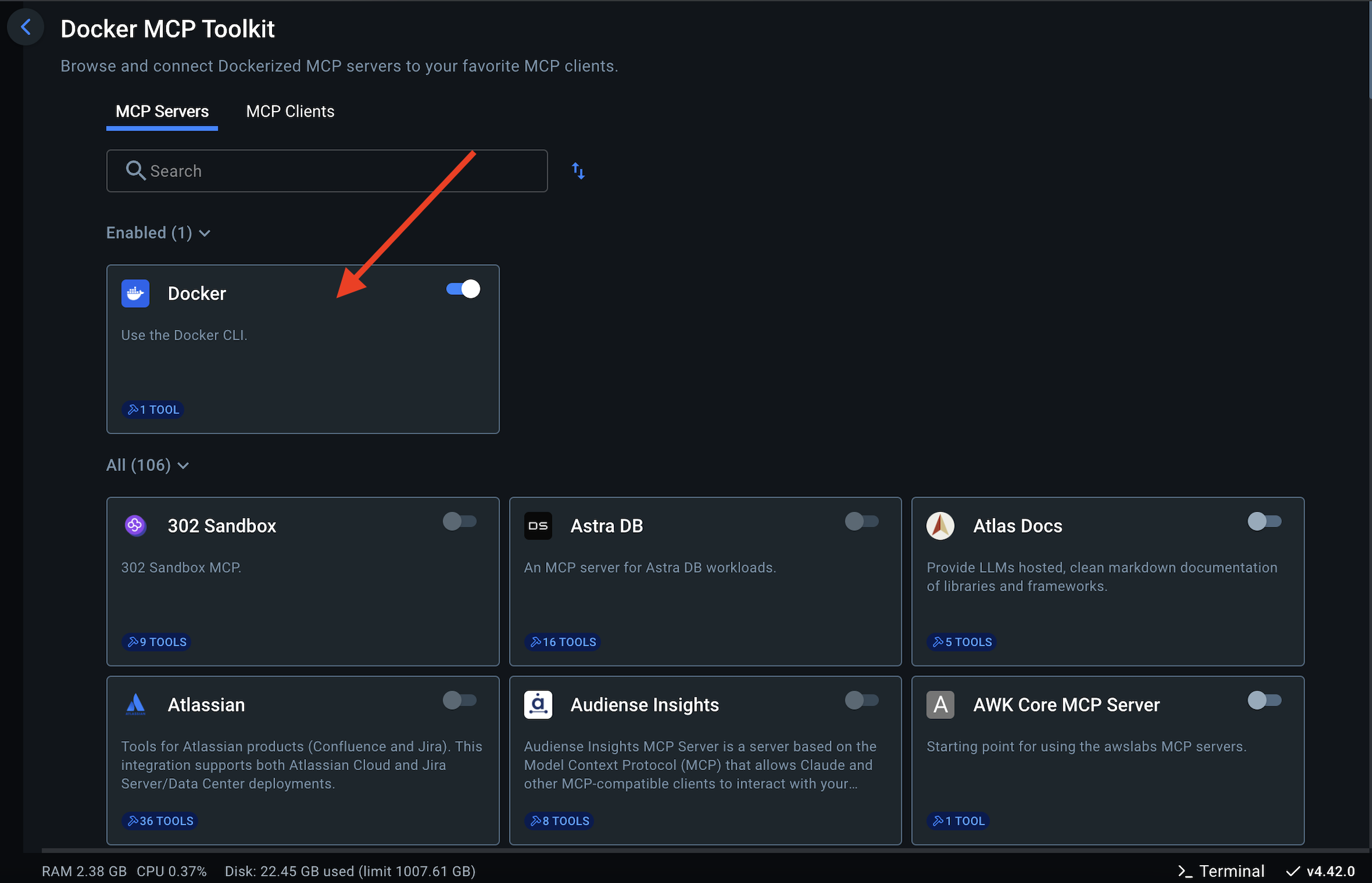
Task: Click the 5 TOOLS badge on Atlas Docs
Action: [962, 642]
